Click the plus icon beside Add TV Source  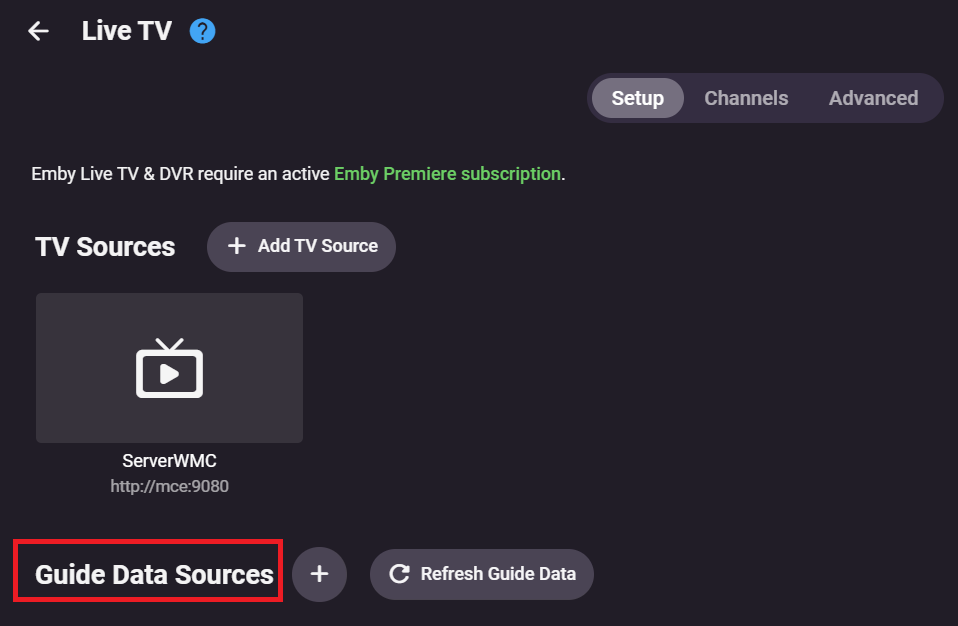click(237, 246)
